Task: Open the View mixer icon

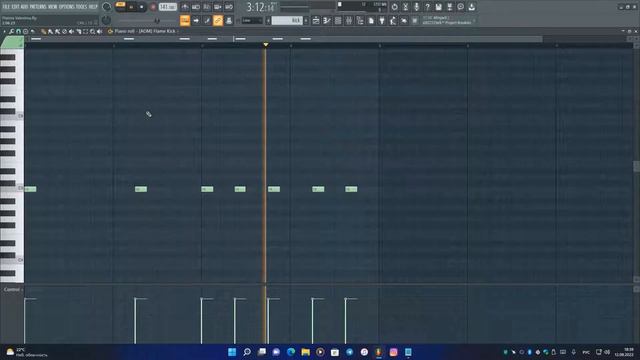Action: click(x=349, y=20)
